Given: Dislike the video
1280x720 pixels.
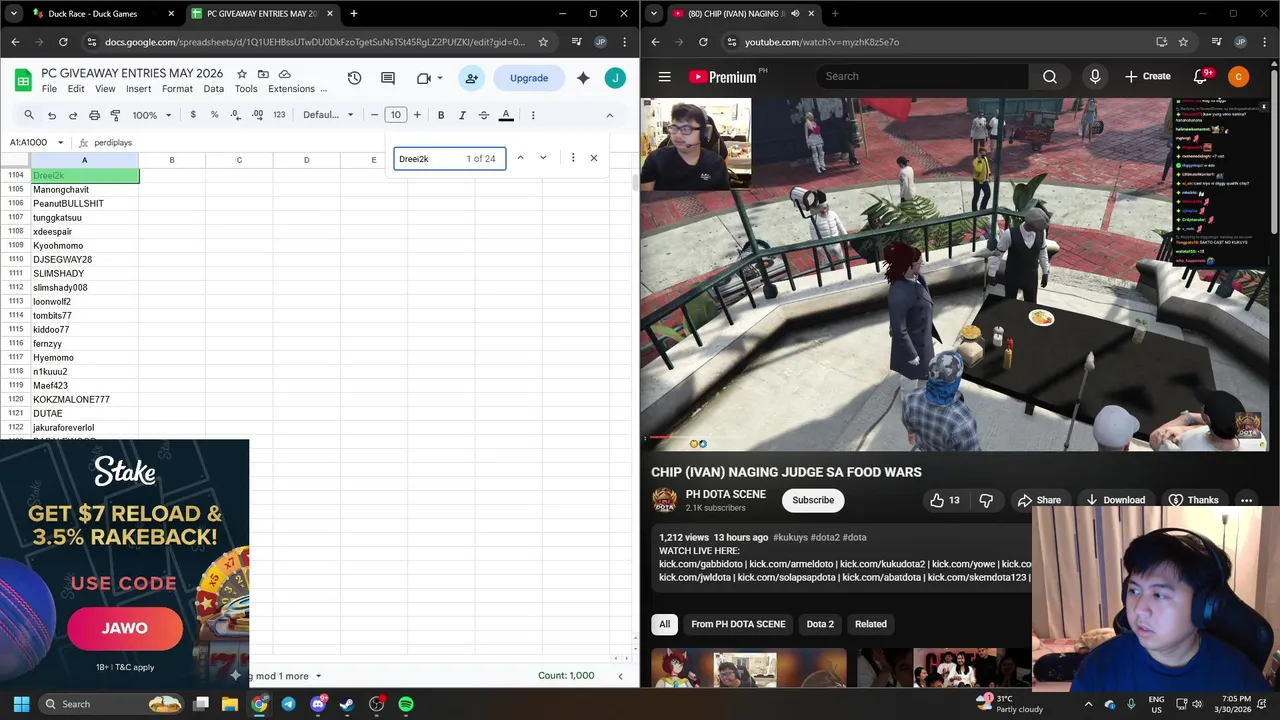Looking at the screenshot, I should point(986,500).
